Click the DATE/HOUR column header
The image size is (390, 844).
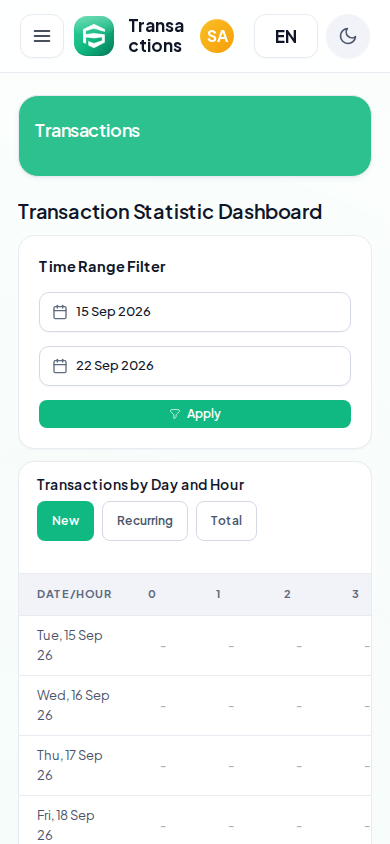74,594
